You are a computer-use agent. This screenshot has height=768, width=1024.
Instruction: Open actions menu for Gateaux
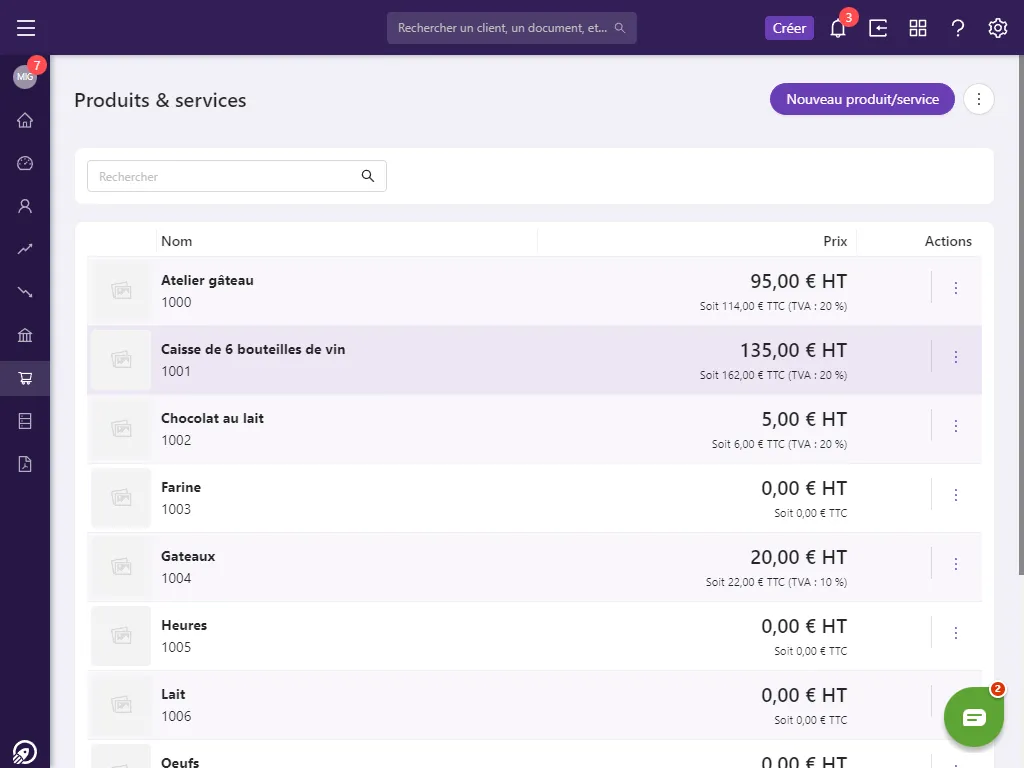coord(955,564)
